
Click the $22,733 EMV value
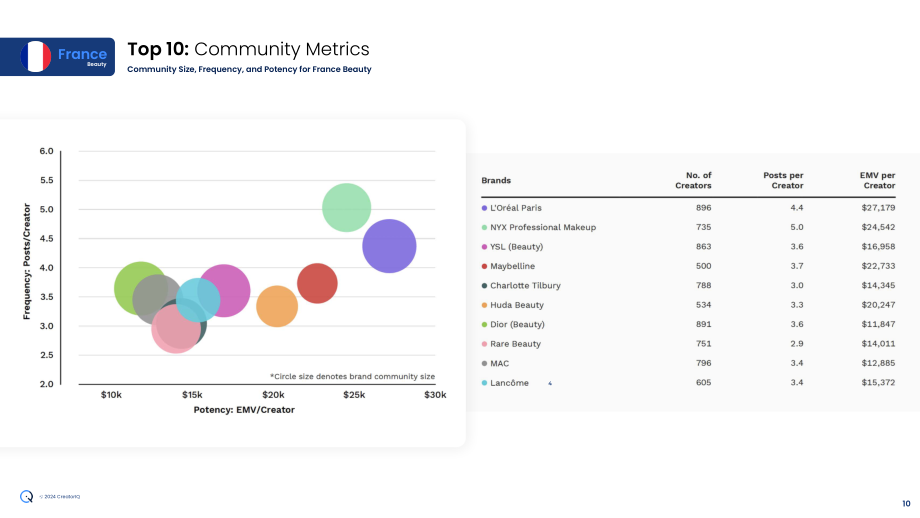pyautogui.click(x=878, y=266)
